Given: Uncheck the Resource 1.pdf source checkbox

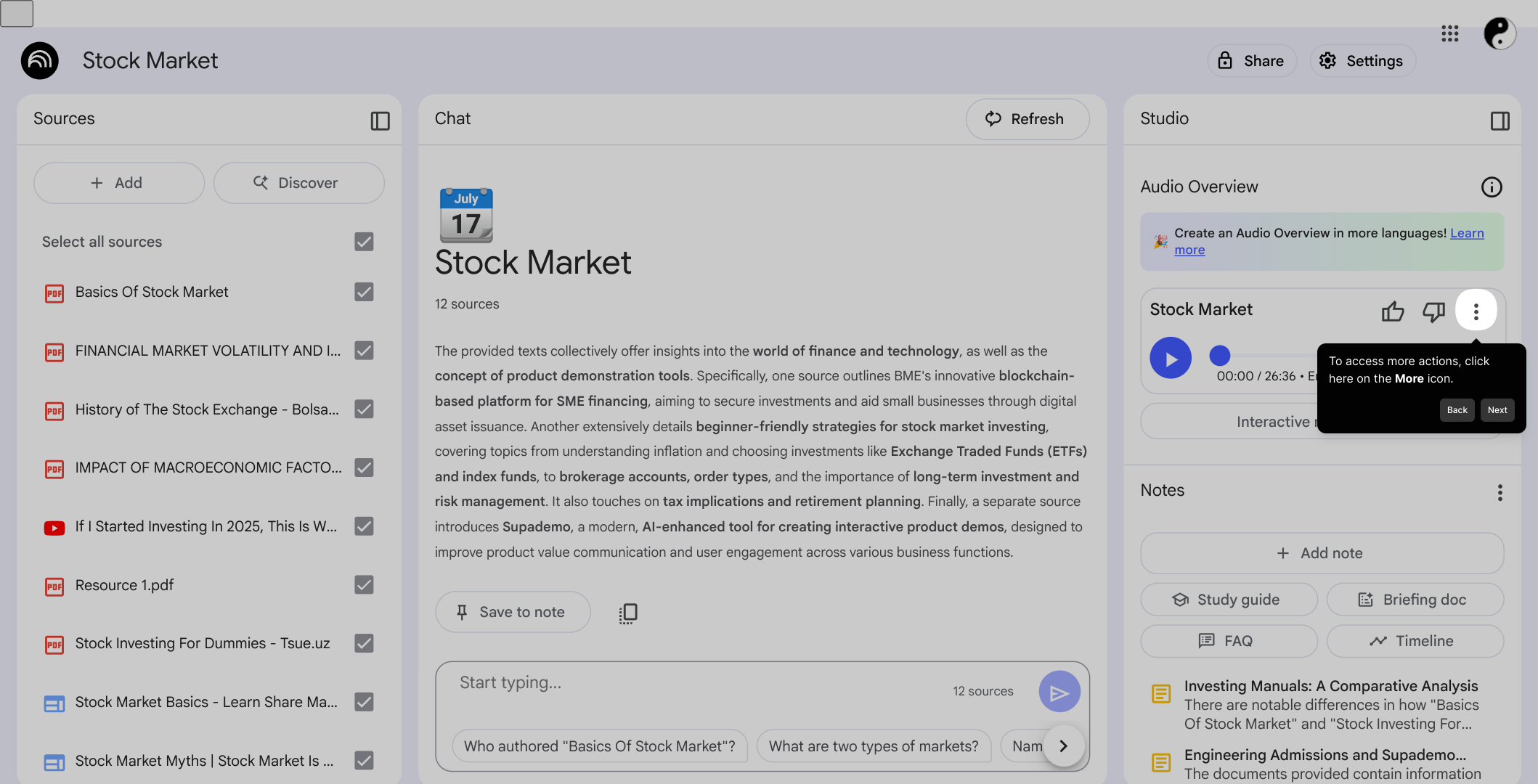Looking at the screenshot, I should (x=364, y=585).
